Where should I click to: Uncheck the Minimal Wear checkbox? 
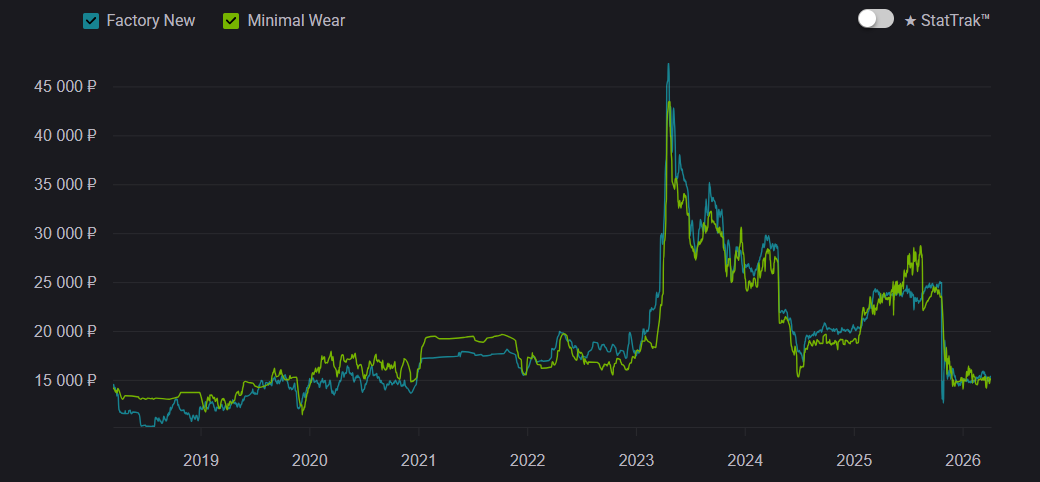[x=231, y=20]
